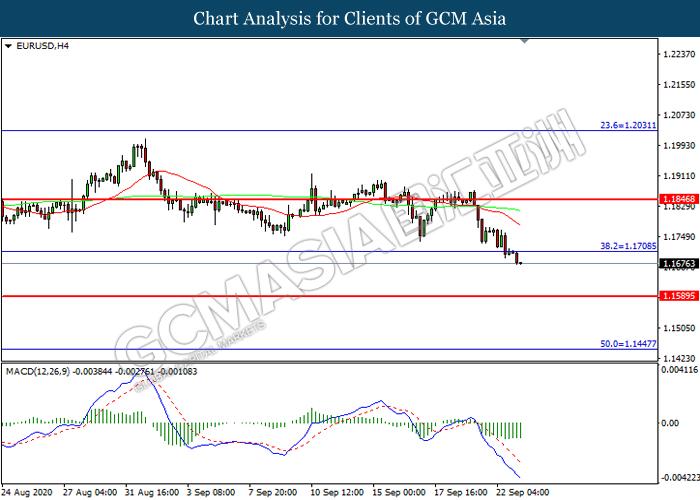Pick the 24 Aug 2020 date on time axis
The image size is (700, 500).
[29, 493]
